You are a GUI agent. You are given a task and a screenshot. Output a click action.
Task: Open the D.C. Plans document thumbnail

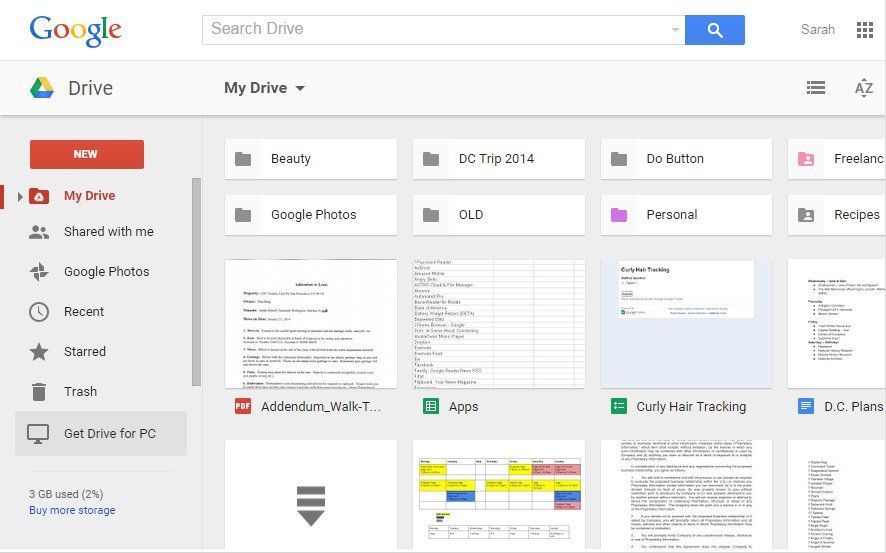point(837,324)
